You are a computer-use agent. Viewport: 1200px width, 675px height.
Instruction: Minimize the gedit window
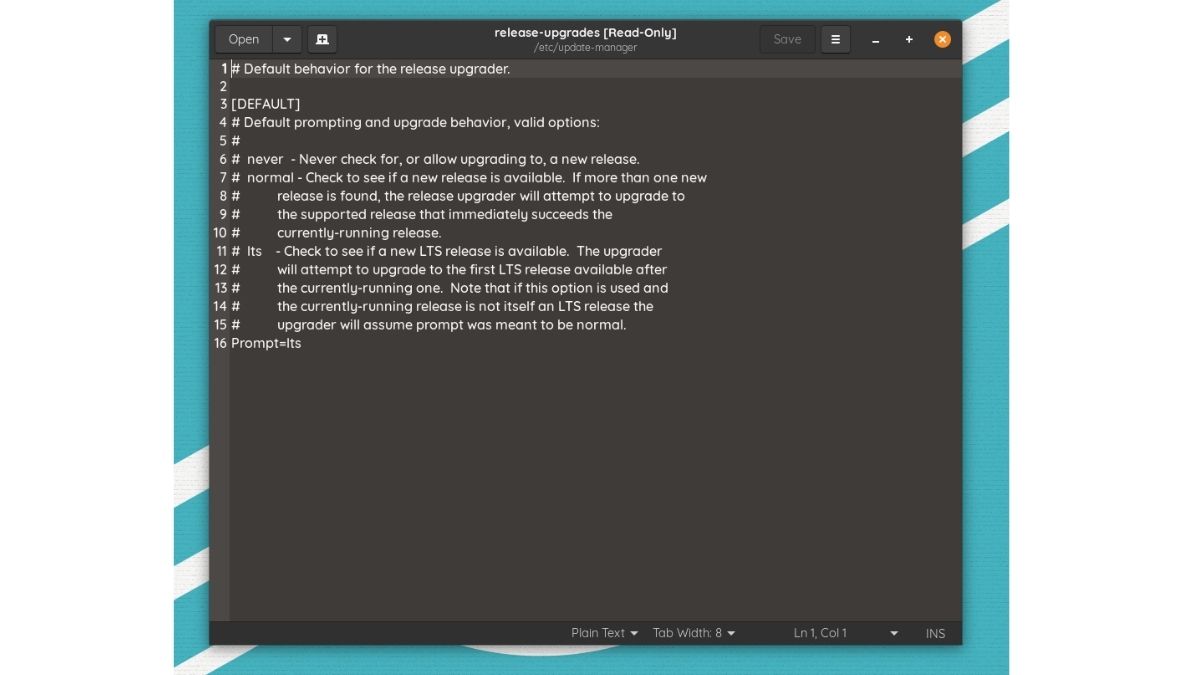pos(876,40)
